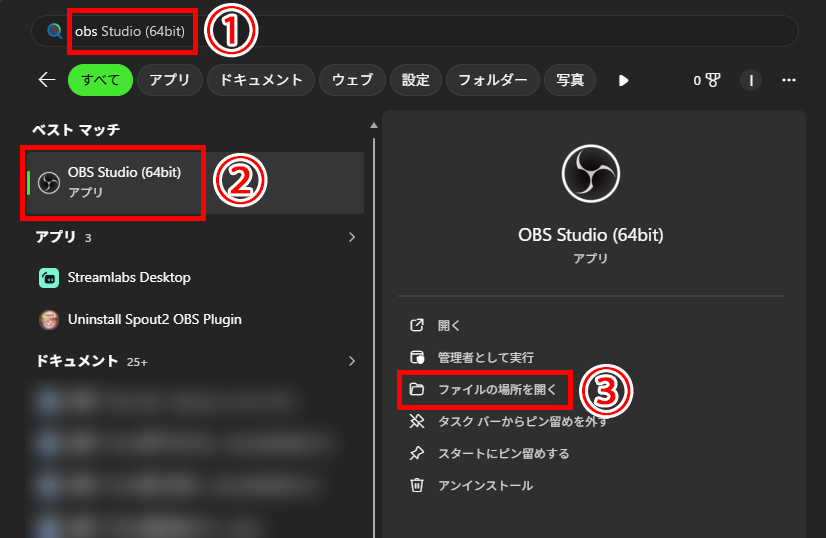This screenshot has height=538, width=826.
Task: Show more filters with play arrow
Action: tap(623, 81)
